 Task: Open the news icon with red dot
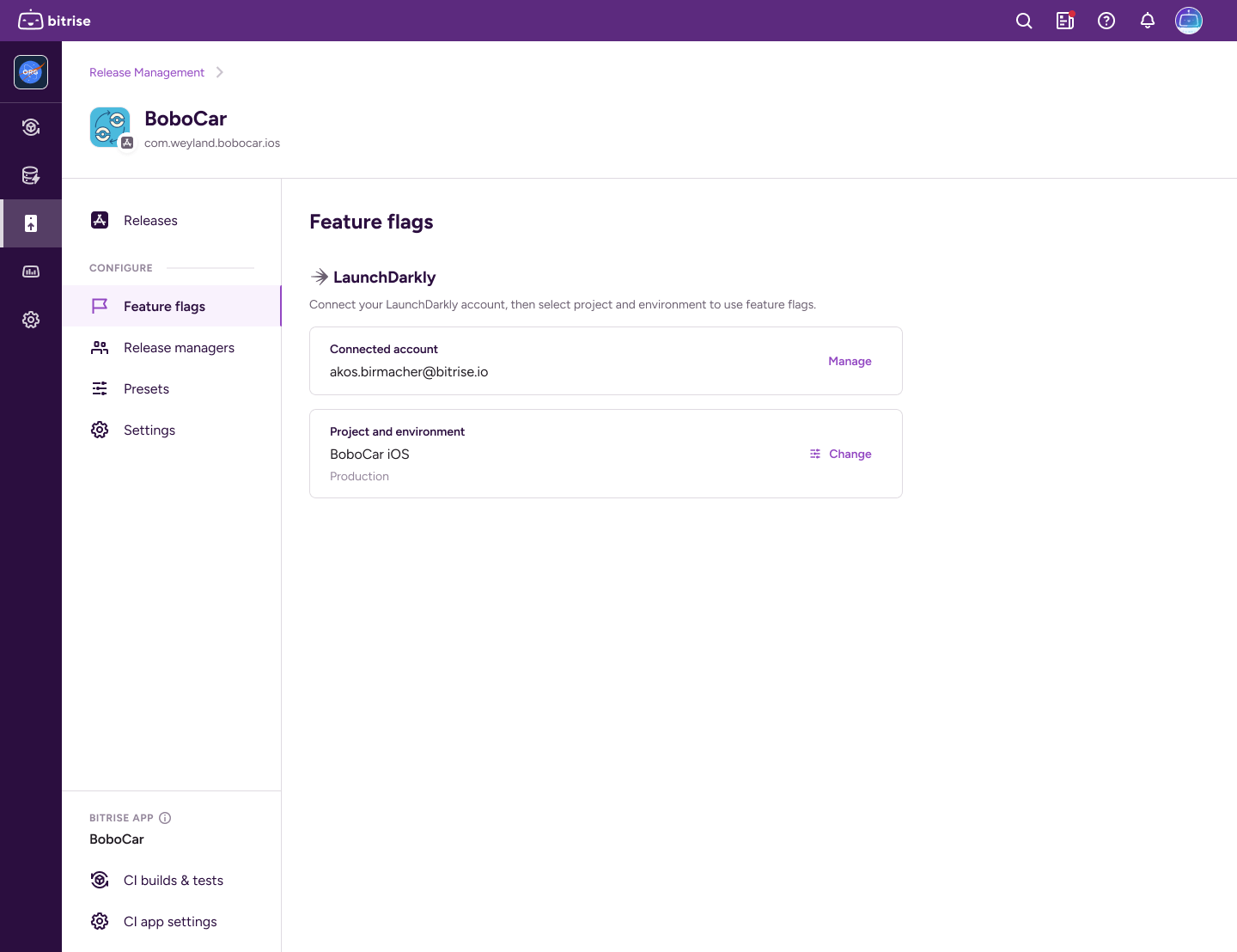(1065, 21)
